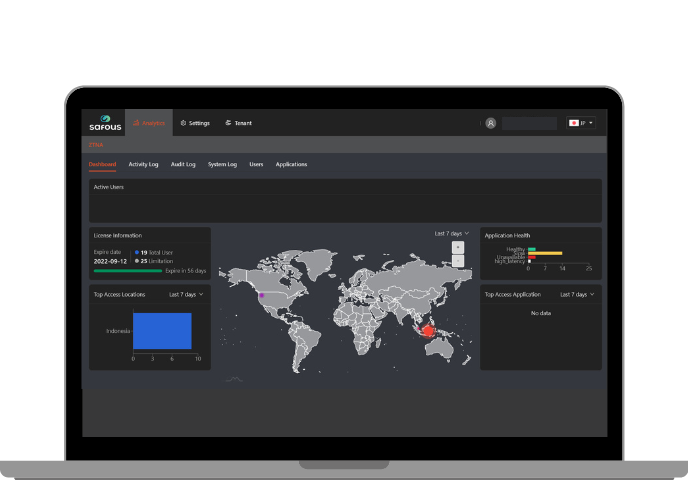
Task: Click the Expire in 56 days text
Action: pyautogui.click(x=186, y=271)
